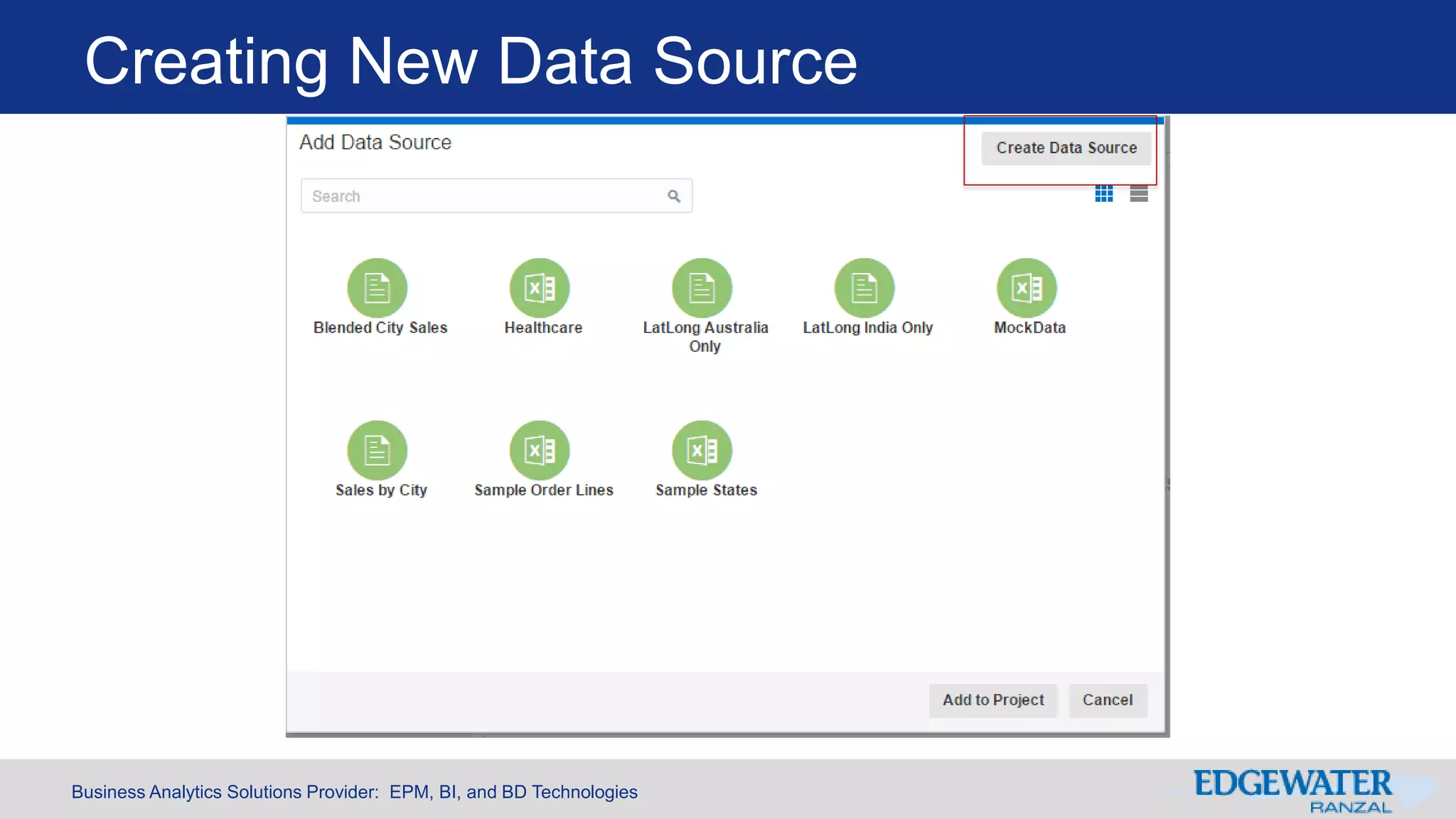This screenshot has width=1456, height=819.
Task: Choose the LatLong Australia Only icon
Action: (702, 288)
